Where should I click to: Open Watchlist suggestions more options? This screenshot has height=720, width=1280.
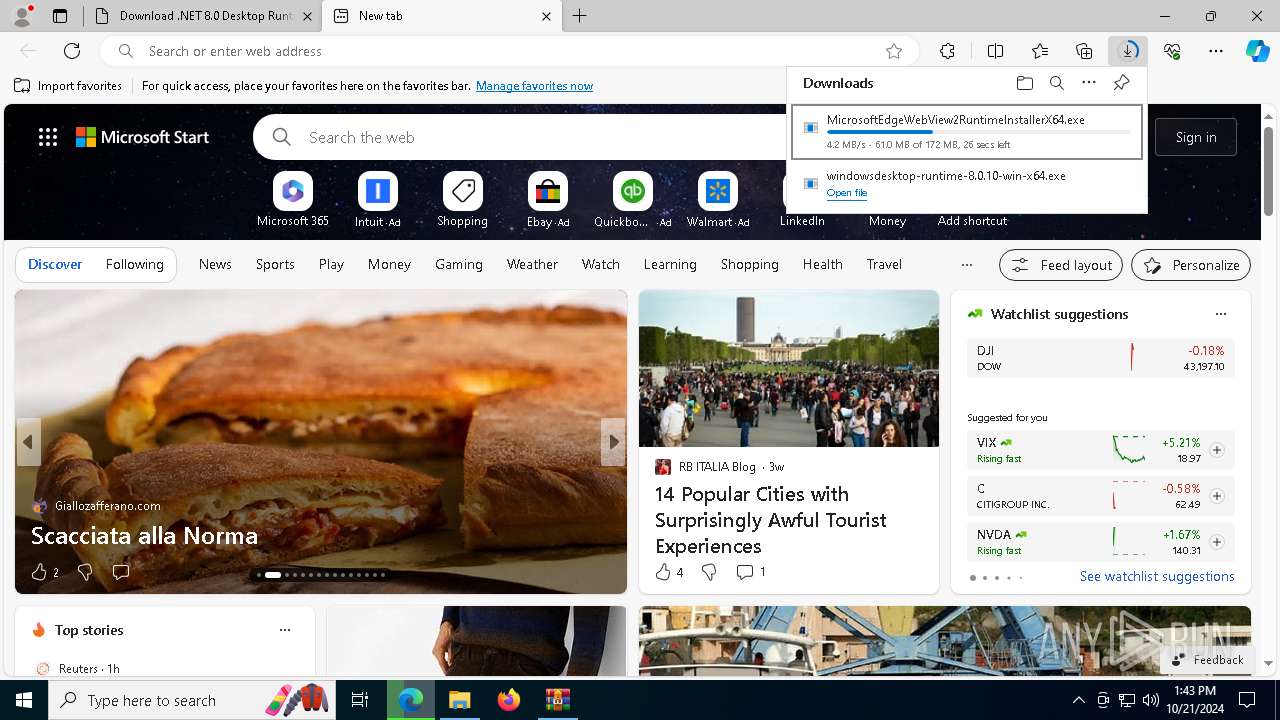tap(1220, 314)
